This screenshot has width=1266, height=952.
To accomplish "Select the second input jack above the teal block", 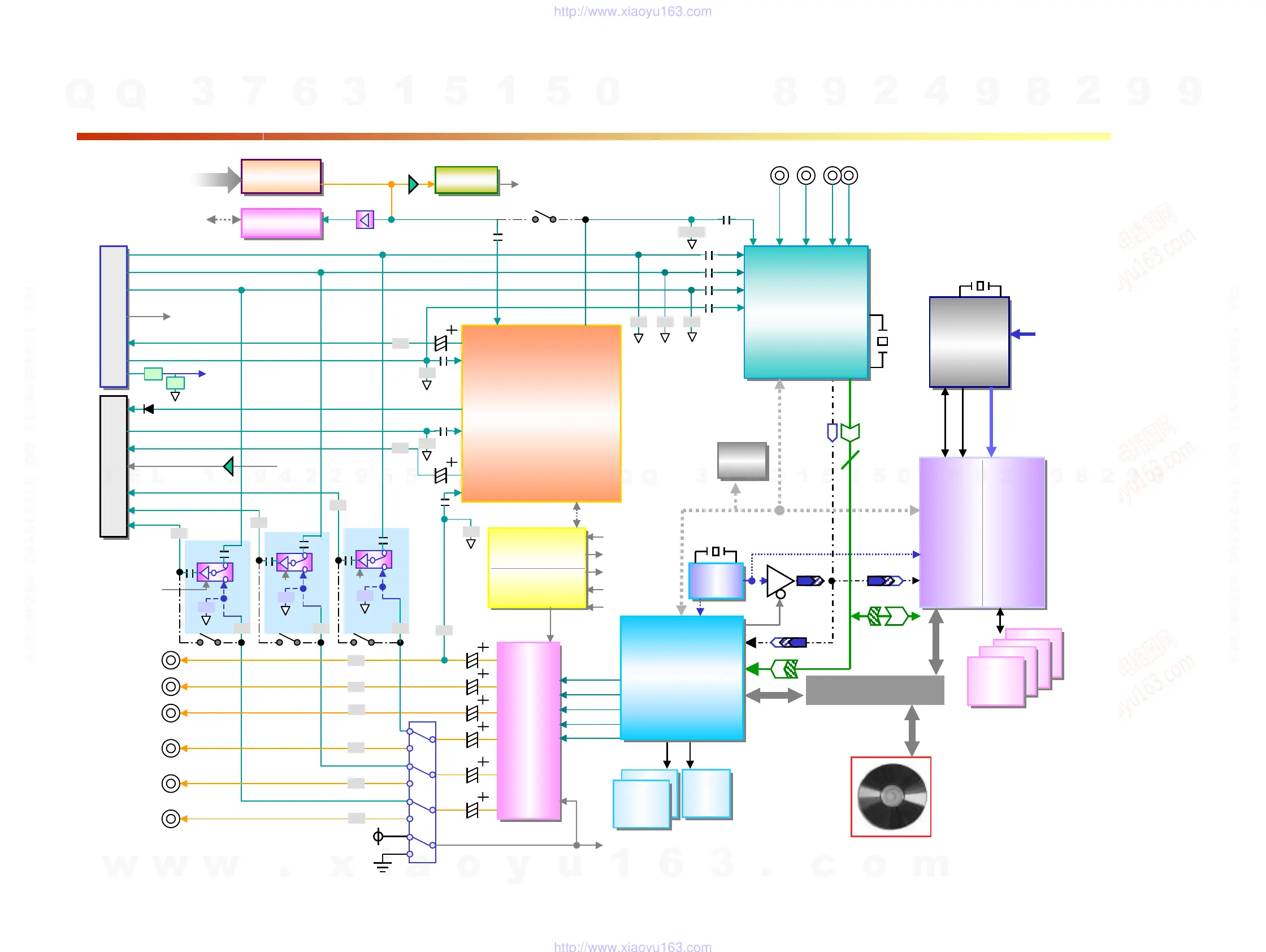I will (x=806, y=175).
